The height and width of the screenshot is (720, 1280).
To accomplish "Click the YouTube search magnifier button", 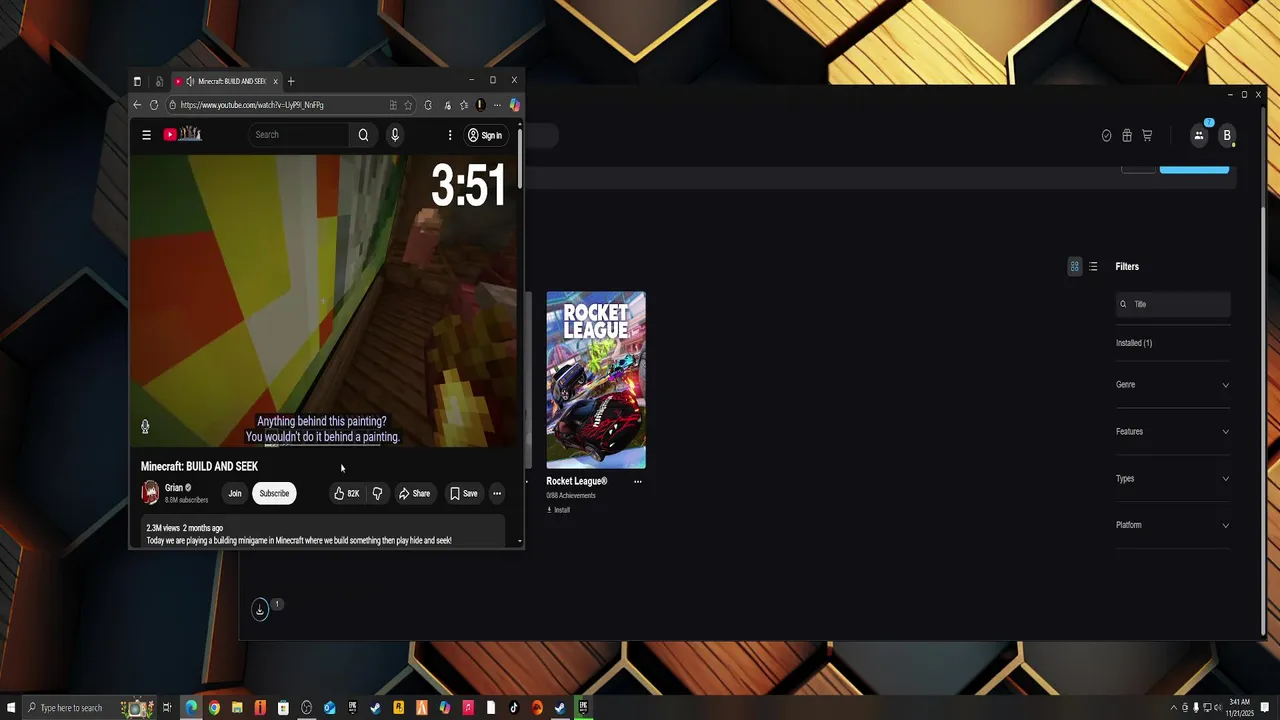I will tap(363, 135).
